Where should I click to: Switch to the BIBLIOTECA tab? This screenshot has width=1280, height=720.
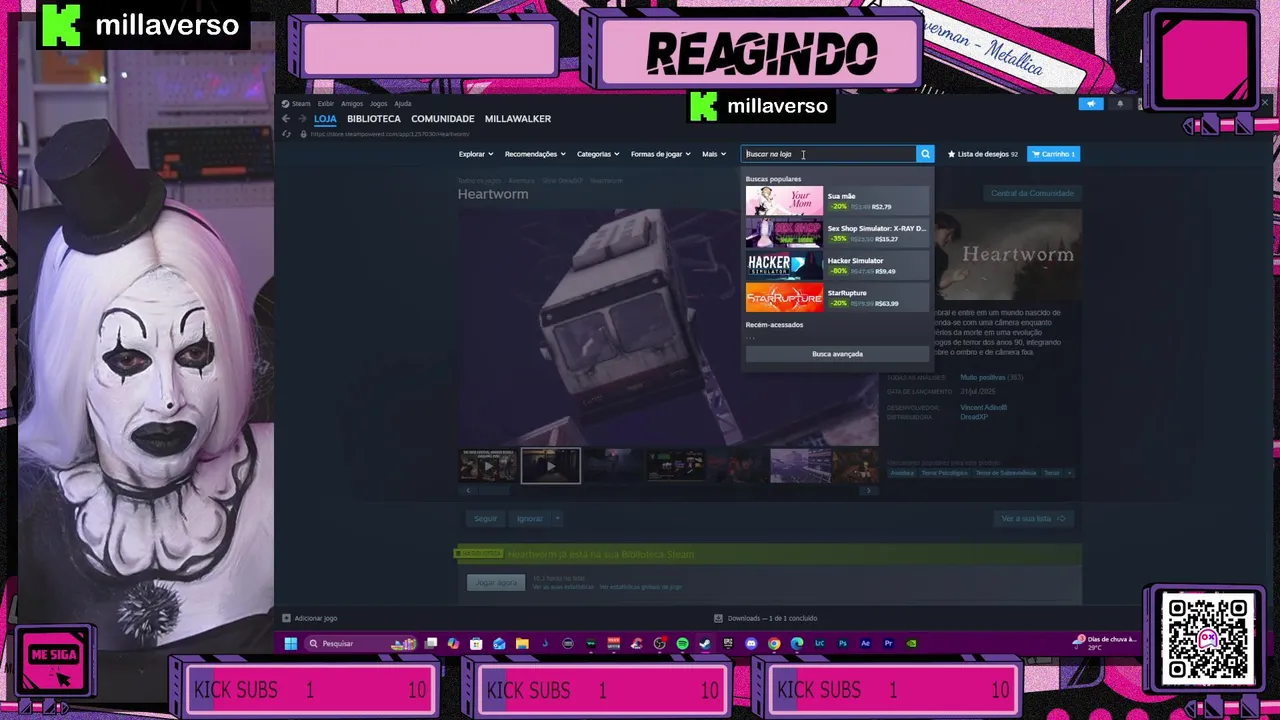point(374,118)
